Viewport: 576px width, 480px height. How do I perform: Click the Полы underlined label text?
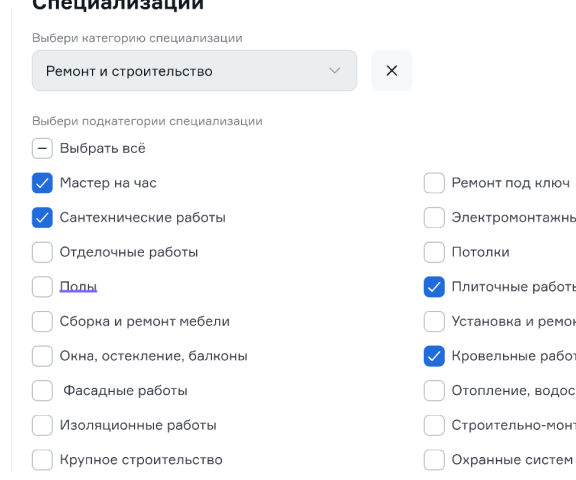click(x=78, y=286)
